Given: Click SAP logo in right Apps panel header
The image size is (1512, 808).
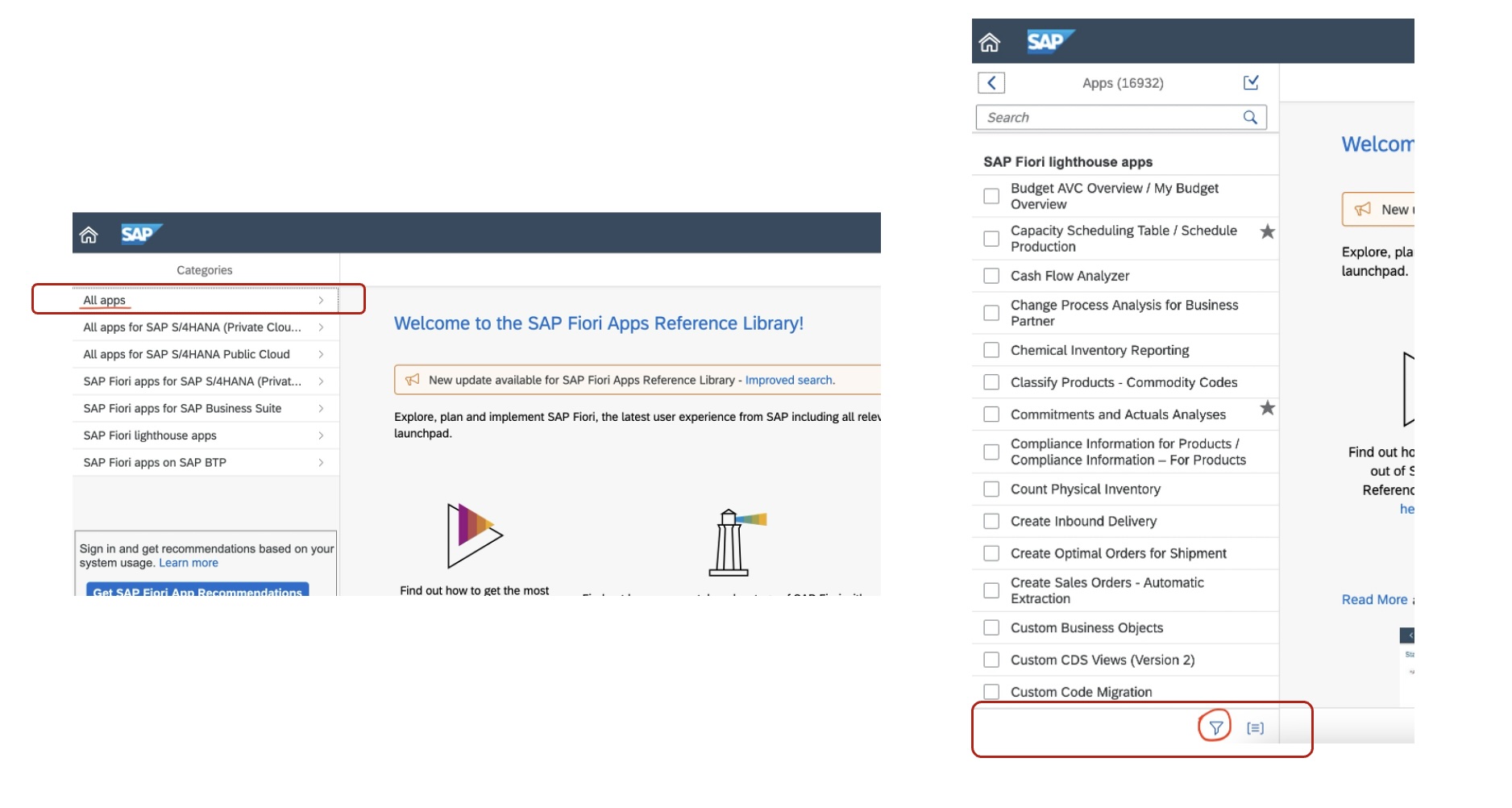Looking at the screenshot, I should [1050, 41].
